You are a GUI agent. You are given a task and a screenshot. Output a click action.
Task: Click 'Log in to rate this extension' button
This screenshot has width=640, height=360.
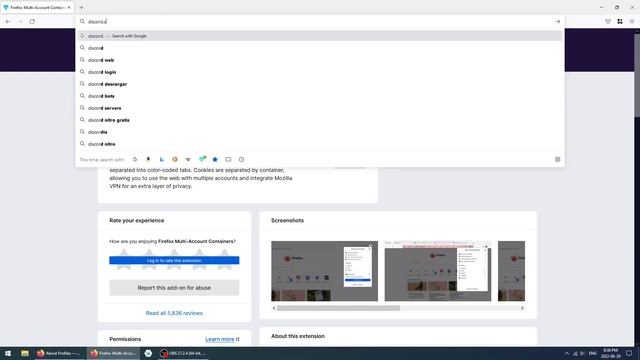[174, 260]
